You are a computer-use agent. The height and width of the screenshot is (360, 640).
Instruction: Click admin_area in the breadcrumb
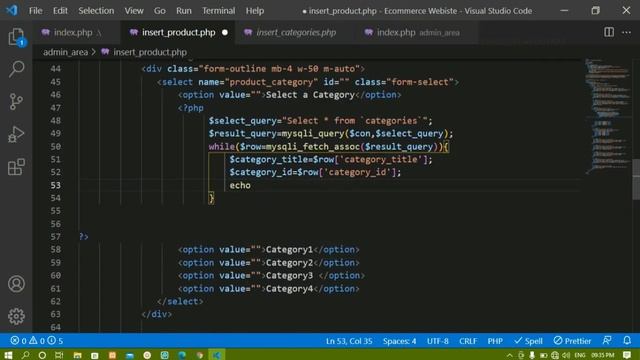click(65, 52)
